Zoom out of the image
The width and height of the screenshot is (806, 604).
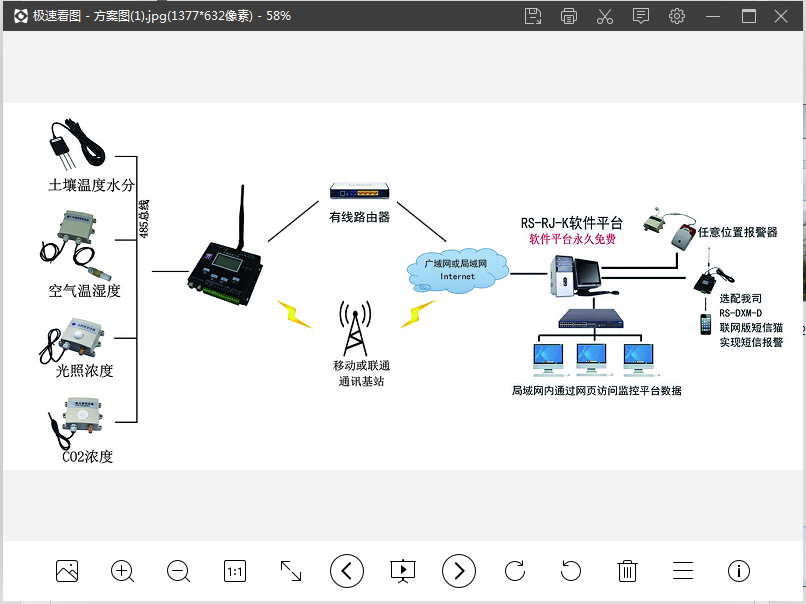tap(179, 571)
